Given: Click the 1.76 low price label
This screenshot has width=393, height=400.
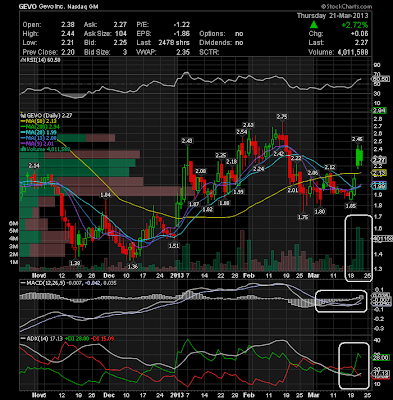Looking at the screenshot, I should click(303, 217).
